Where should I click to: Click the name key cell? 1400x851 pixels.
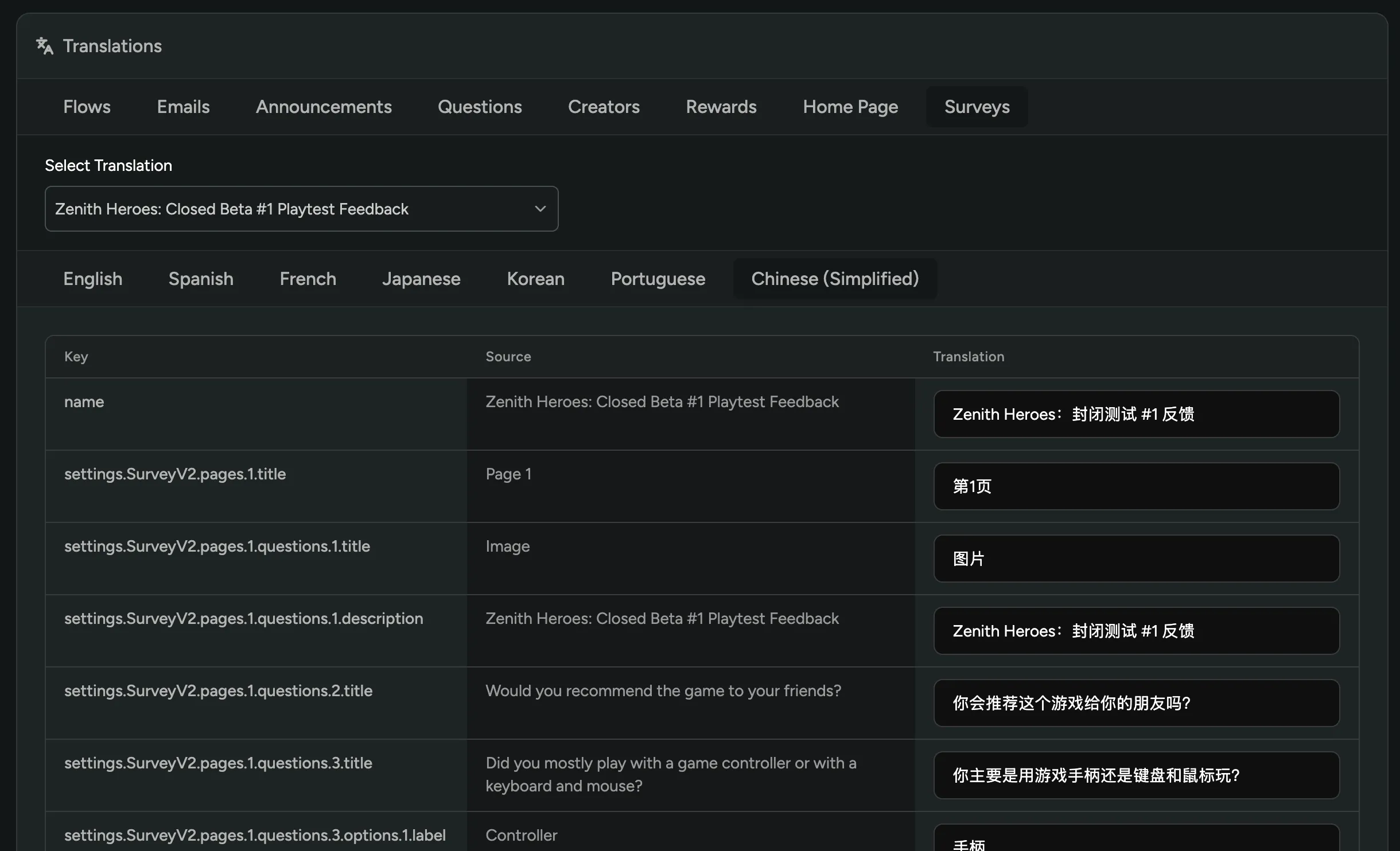click(84, 402)
